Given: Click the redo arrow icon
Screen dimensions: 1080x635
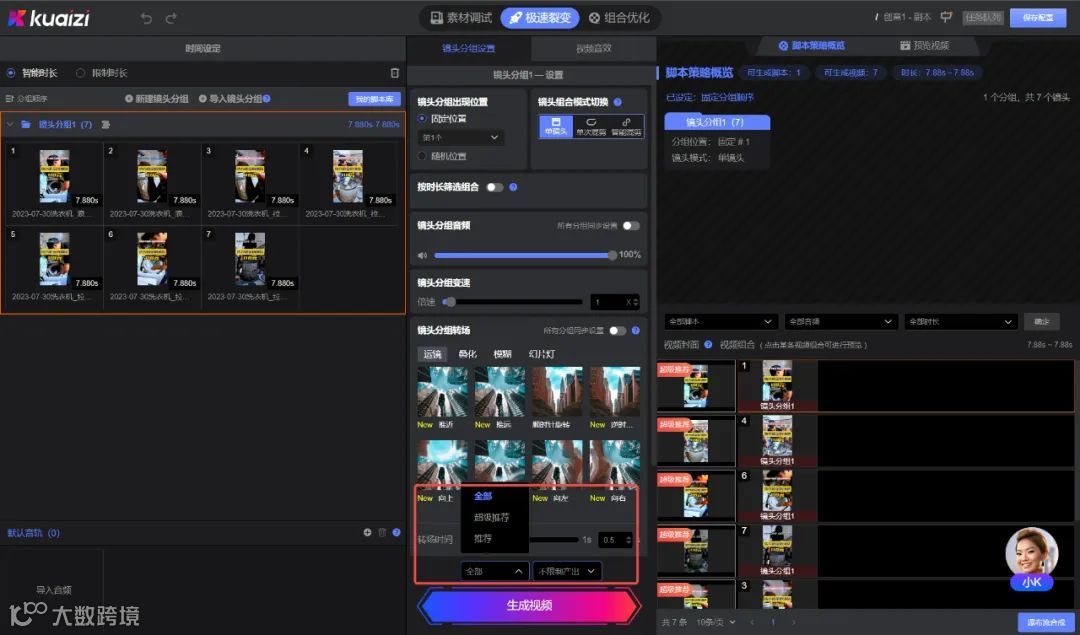Looking at the screenshot, I should click(171, 19).
